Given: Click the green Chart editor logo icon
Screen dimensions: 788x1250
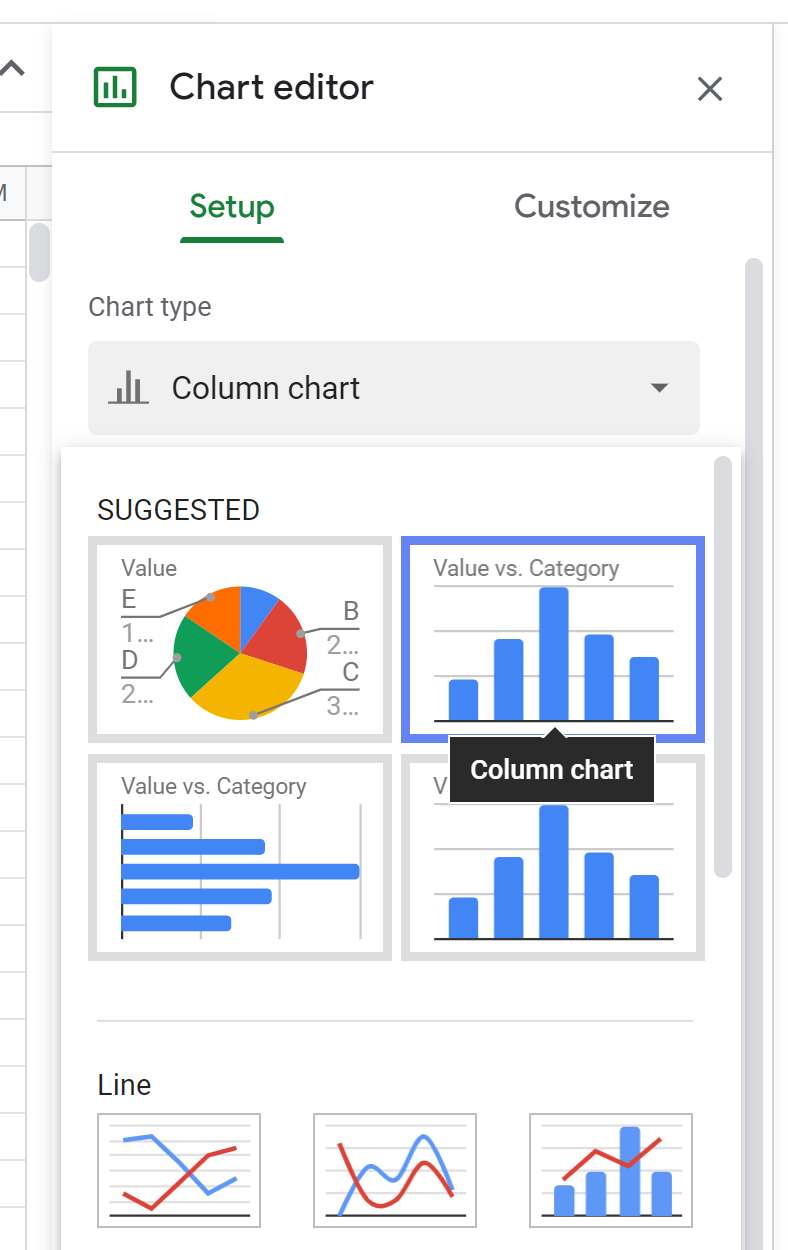Looking at the screenshot, I should coord(116,87).
